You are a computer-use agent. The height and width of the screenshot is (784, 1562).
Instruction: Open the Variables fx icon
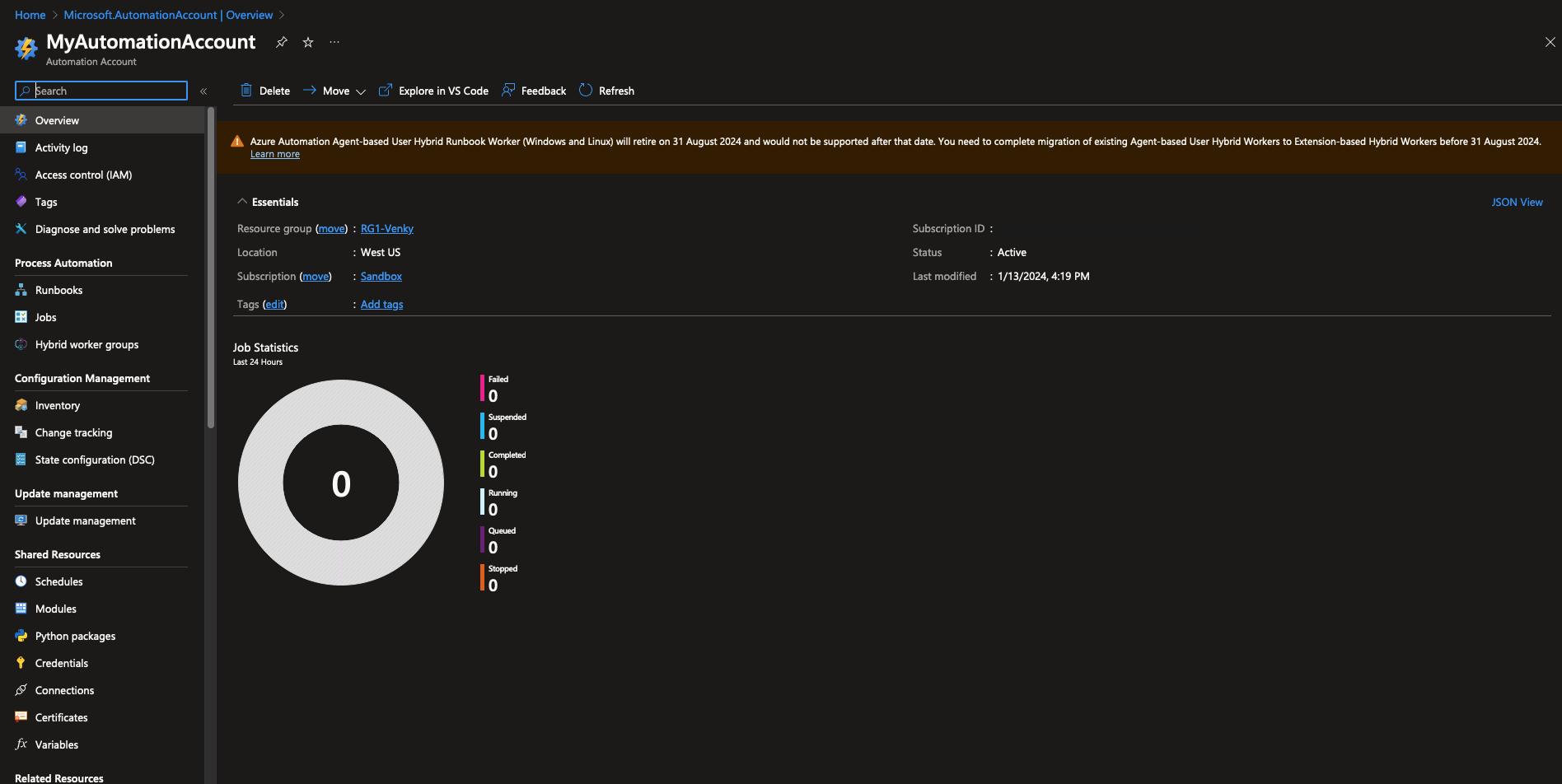tap(21, 744)
